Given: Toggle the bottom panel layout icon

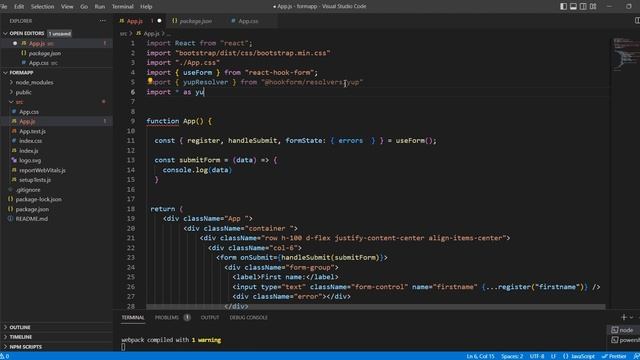Looking at the screenshot, I should point(573,6).
